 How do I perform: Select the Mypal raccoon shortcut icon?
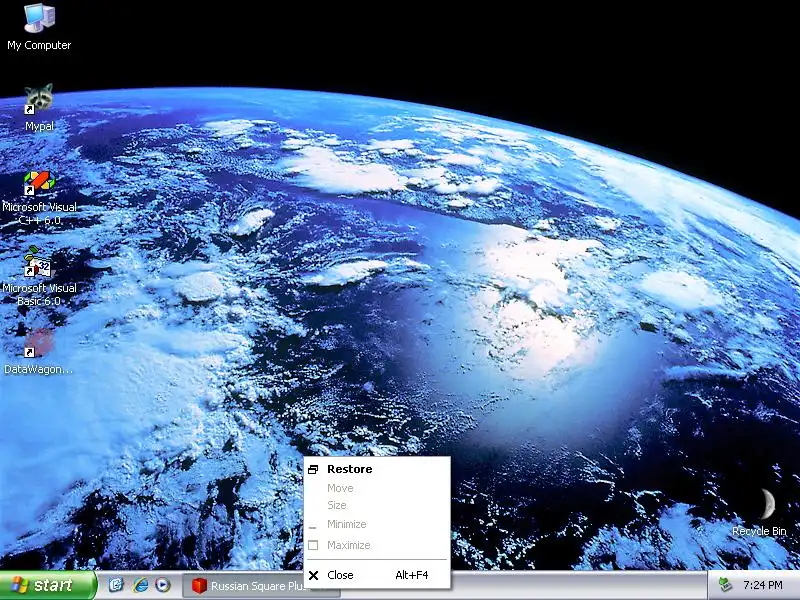[39, 108]
